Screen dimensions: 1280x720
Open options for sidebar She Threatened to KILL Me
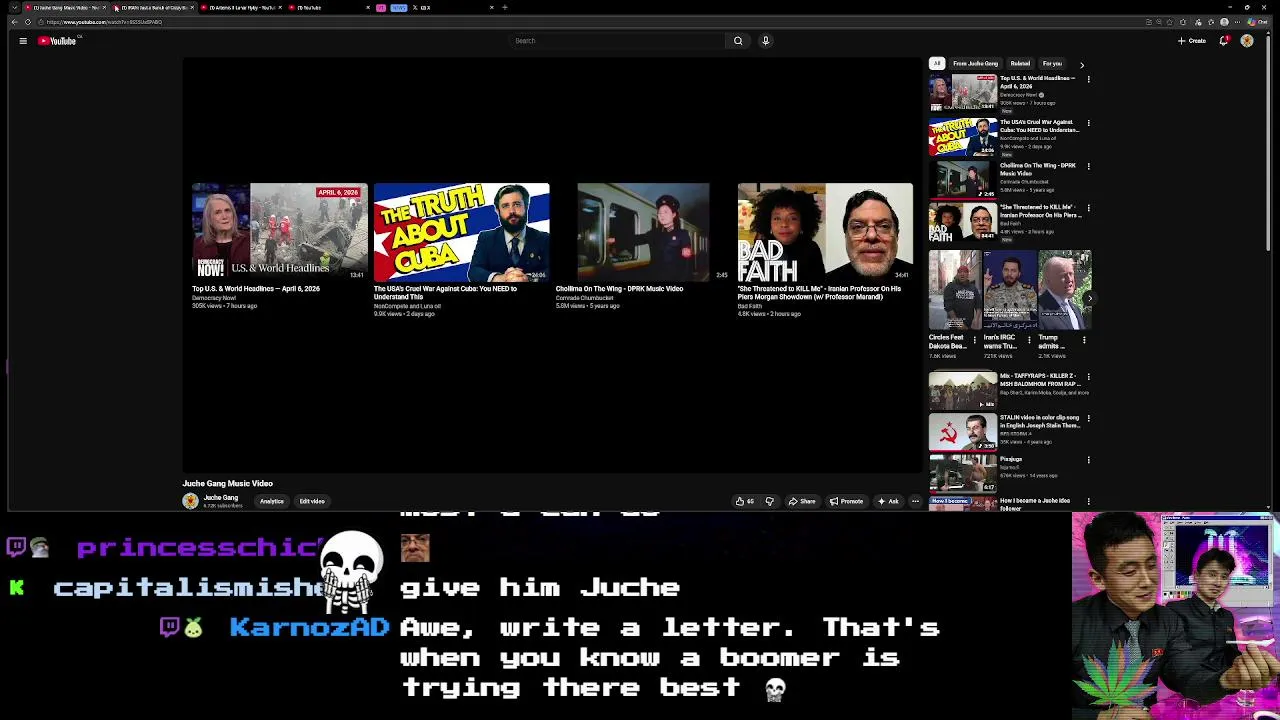coord(1088,208)
